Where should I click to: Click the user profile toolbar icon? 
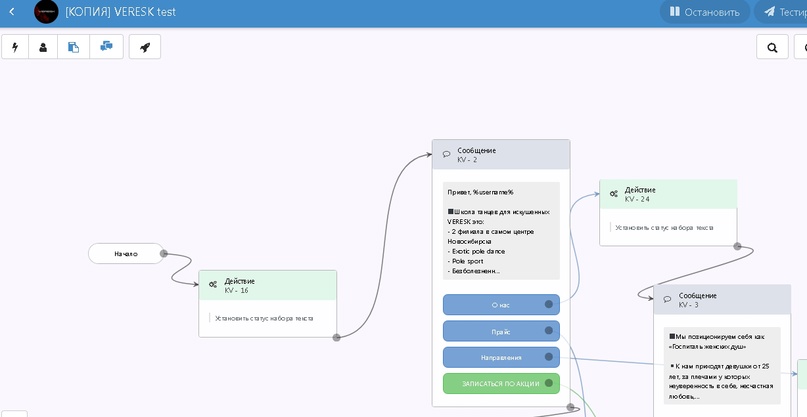(44, 47)
